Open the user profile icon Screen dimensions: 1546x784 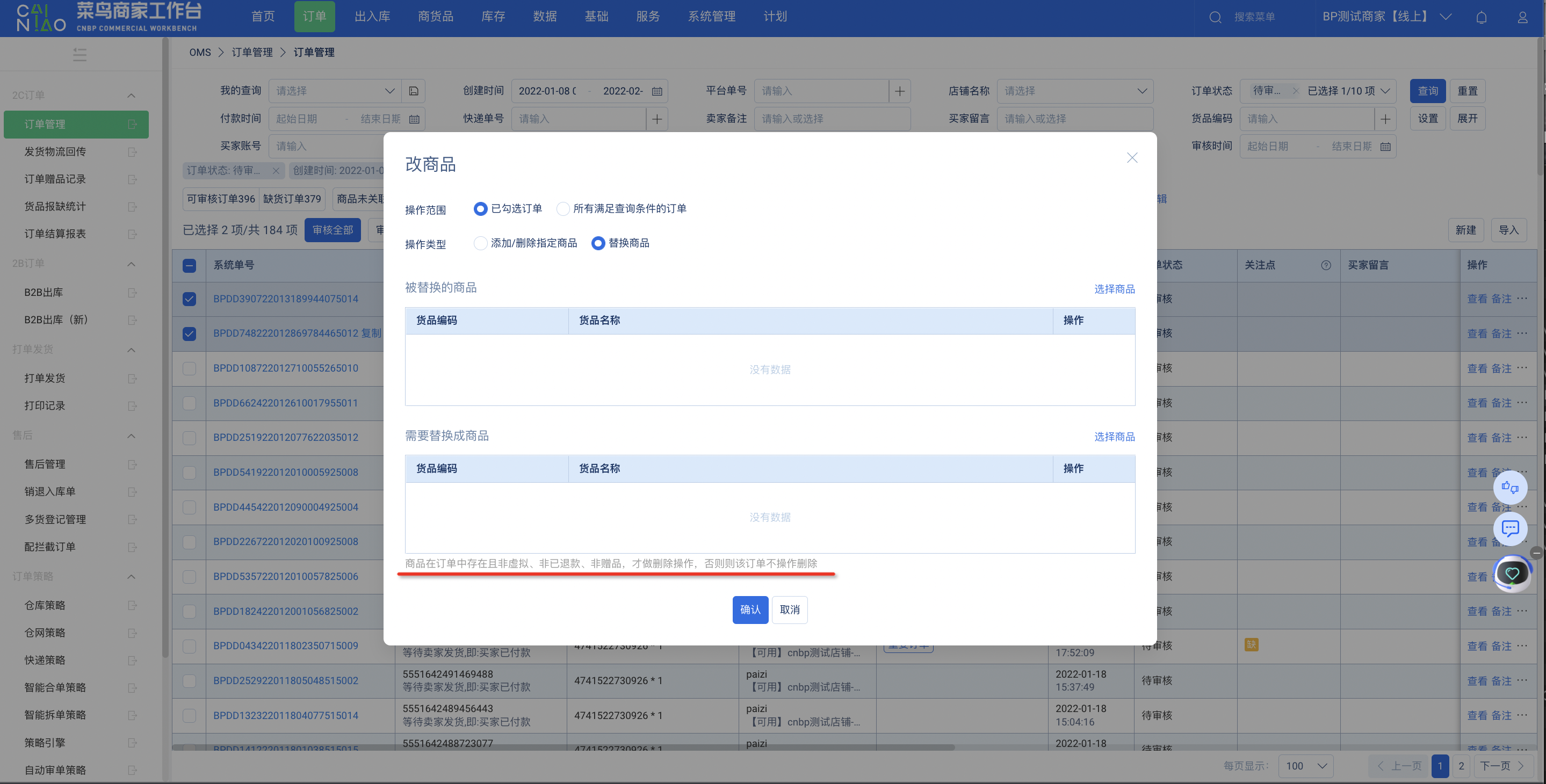coord(1522,17)
